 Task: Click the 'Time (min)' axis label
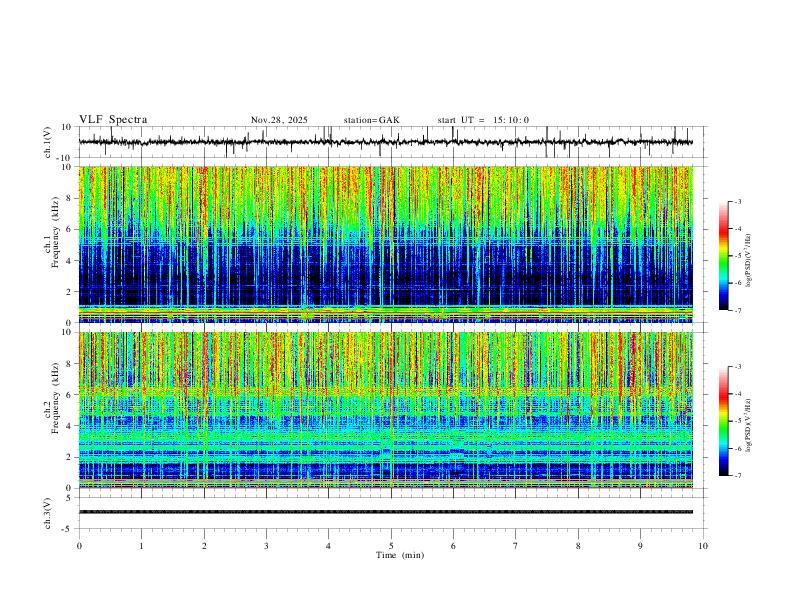[400, 555]
